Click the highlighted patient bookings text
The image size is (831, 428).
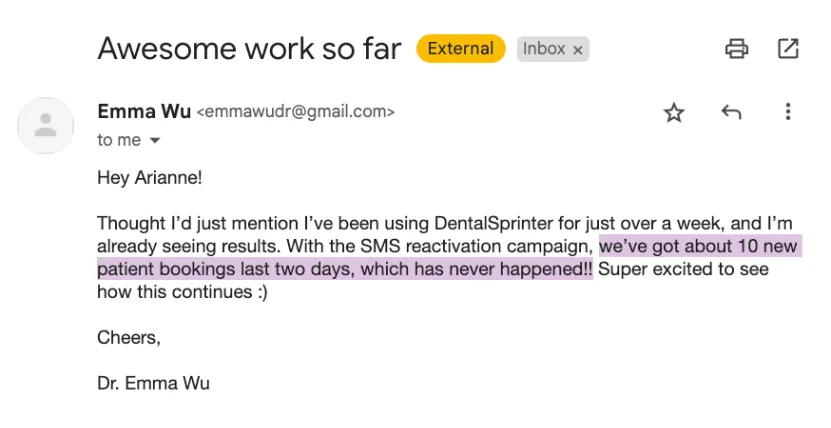point(345,270)
